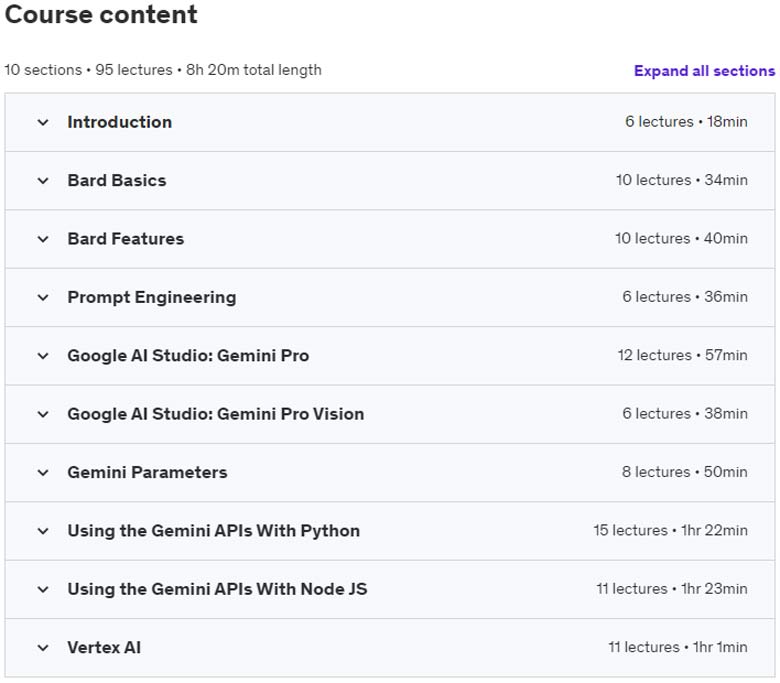The width and height of the screenshot is (780, 683).
Task: Expand the Bard Features chevron
Action: coord(43,239)
